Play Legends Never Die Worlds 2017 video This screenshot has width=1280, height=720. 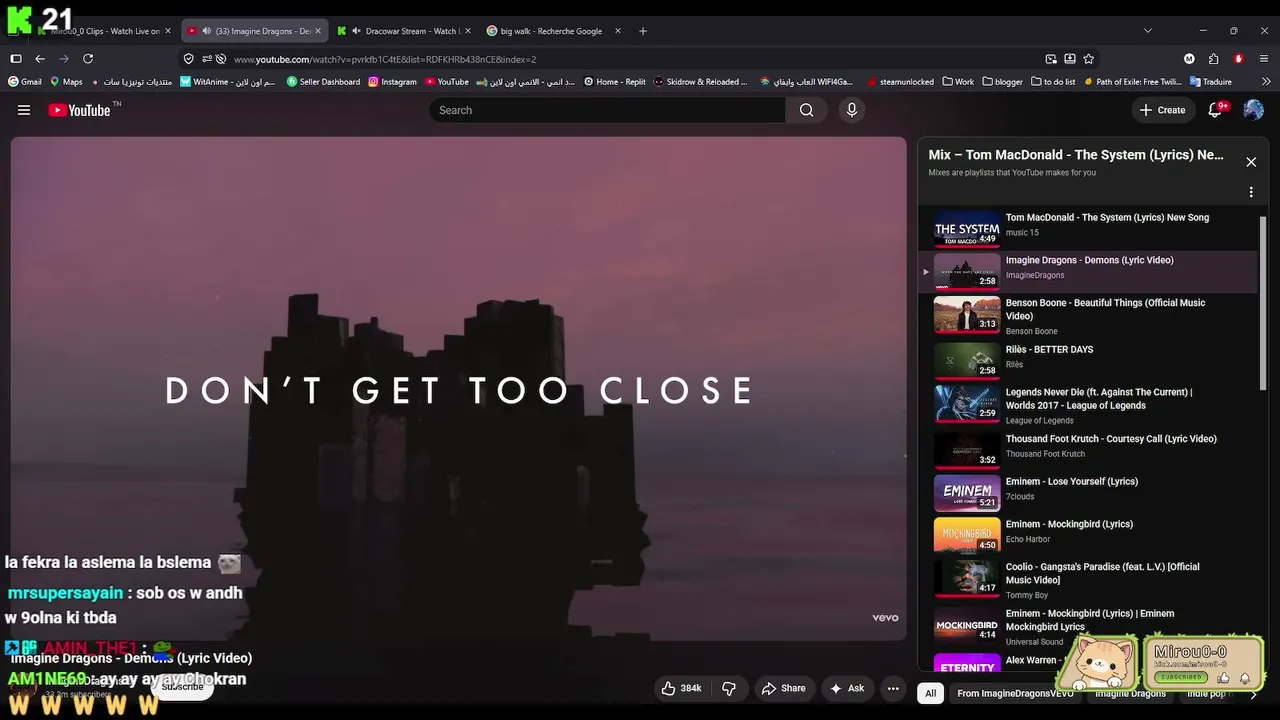tap(1088, 405)
